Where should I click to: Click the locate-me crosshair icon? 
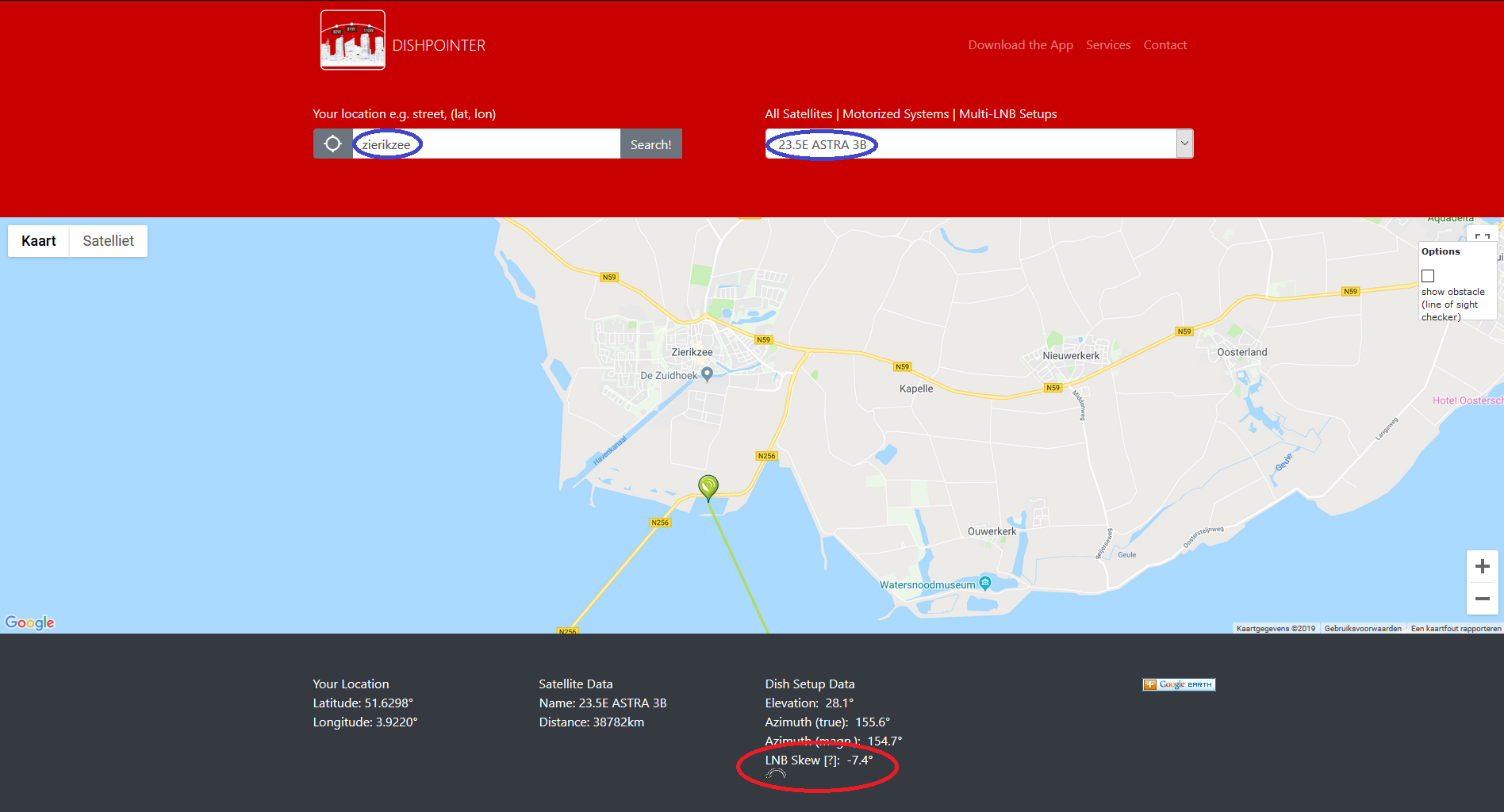click(333, 144)
